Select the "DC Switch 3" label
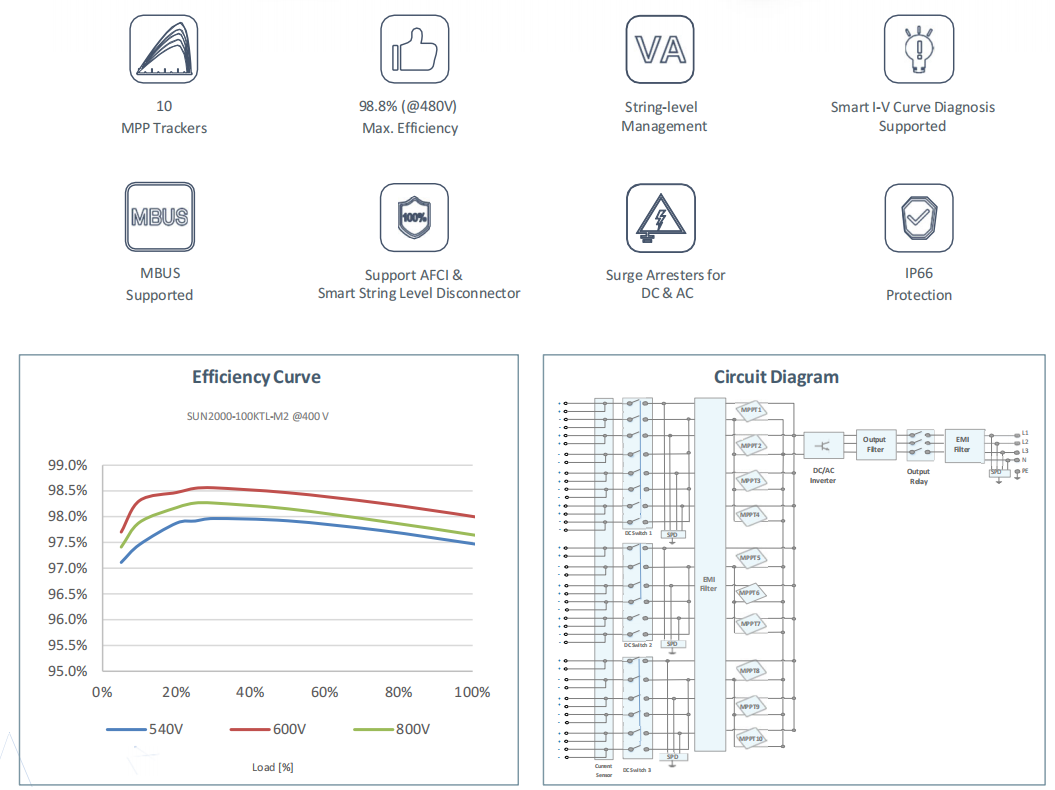The height and width of the screenshot is (790, 1055). pyautogui.click(x=637, y=770)
